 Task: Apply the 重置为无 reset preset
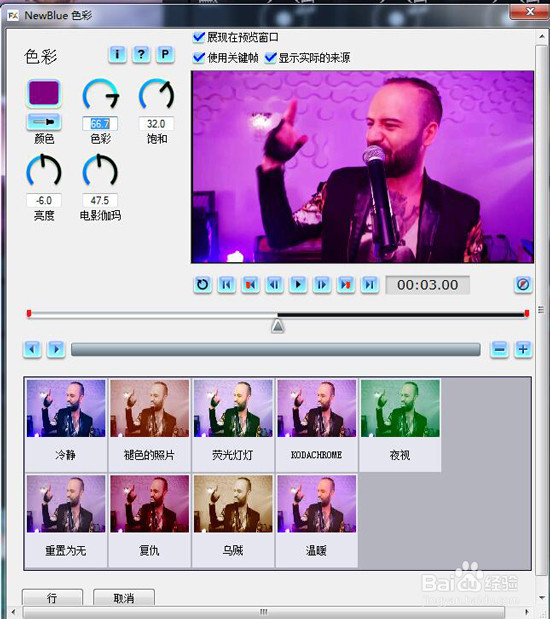tap(66, 520)
